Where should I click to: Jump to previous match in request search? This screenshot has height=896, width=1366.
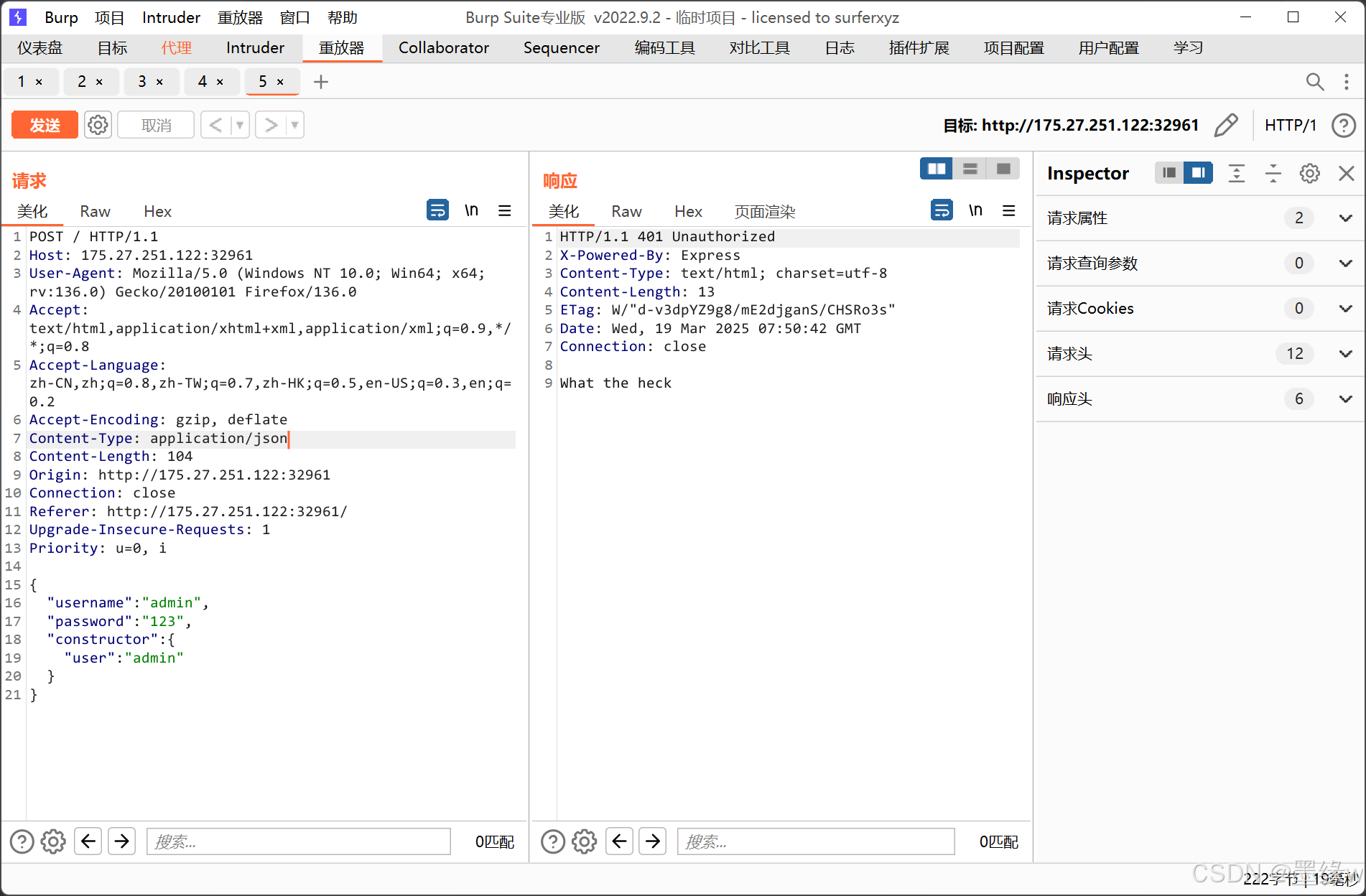click(x=88, y=841)
